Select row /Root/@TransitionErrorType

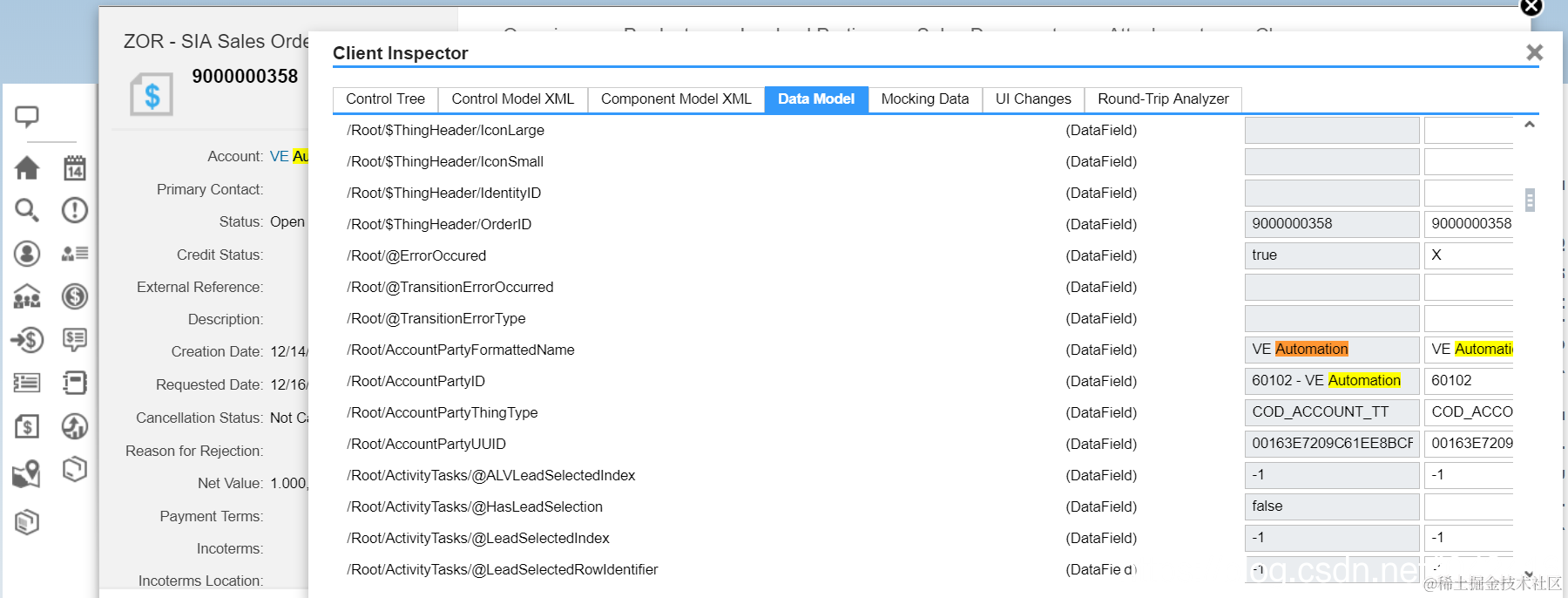[436, 318]
